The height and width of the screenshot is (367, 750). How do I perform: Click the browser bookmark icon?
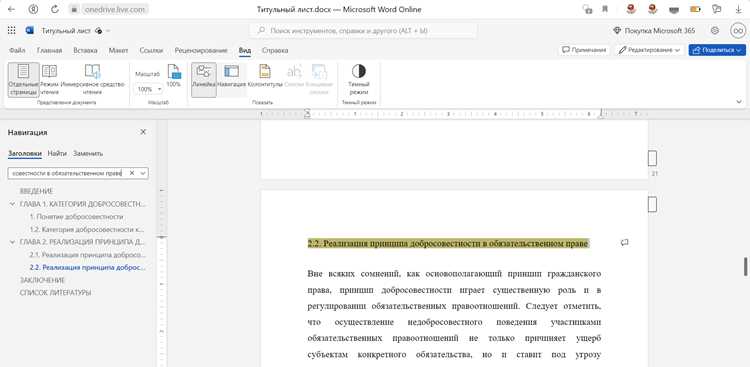click(605, 9)
